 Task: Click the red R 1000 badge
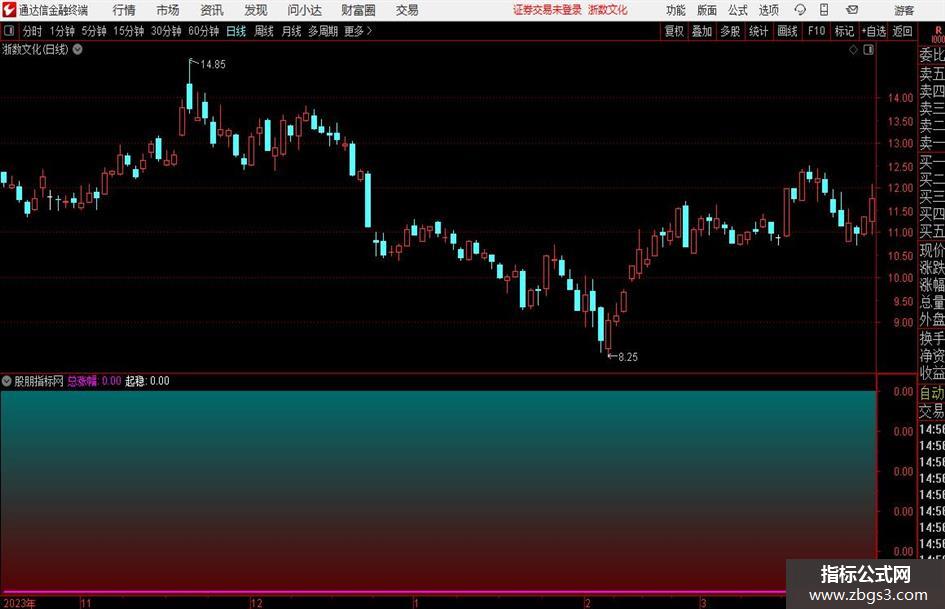(938, 34)
